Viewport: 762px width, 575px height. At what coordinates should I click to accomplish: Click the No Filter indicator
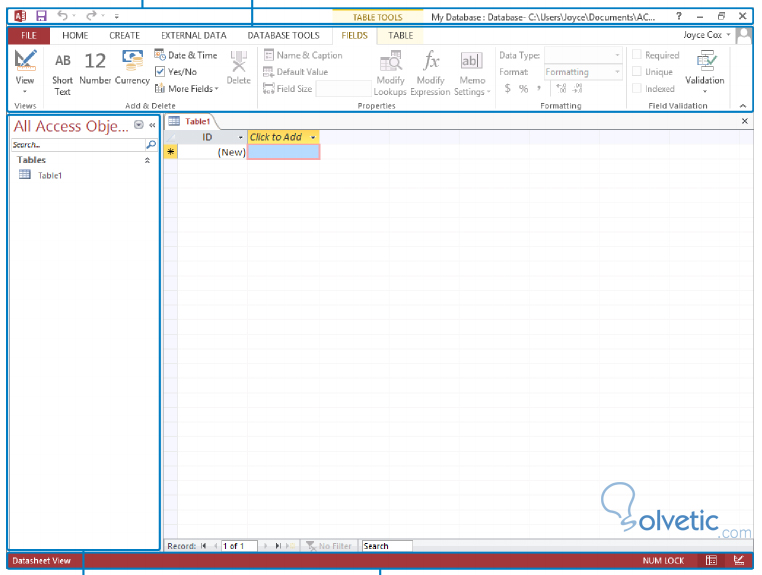[x=329, y=546]
